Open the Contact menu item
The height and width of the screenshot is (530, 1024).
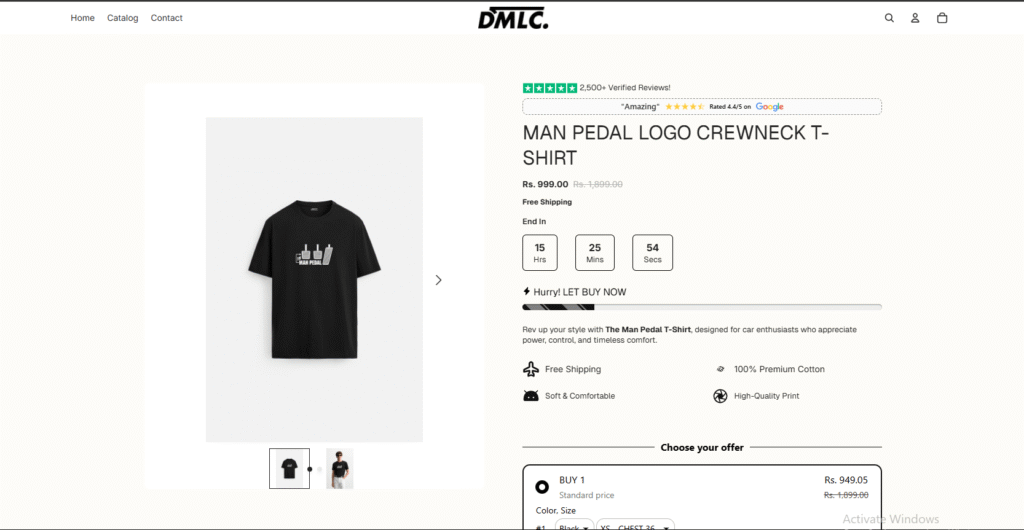tap(167, 18)
